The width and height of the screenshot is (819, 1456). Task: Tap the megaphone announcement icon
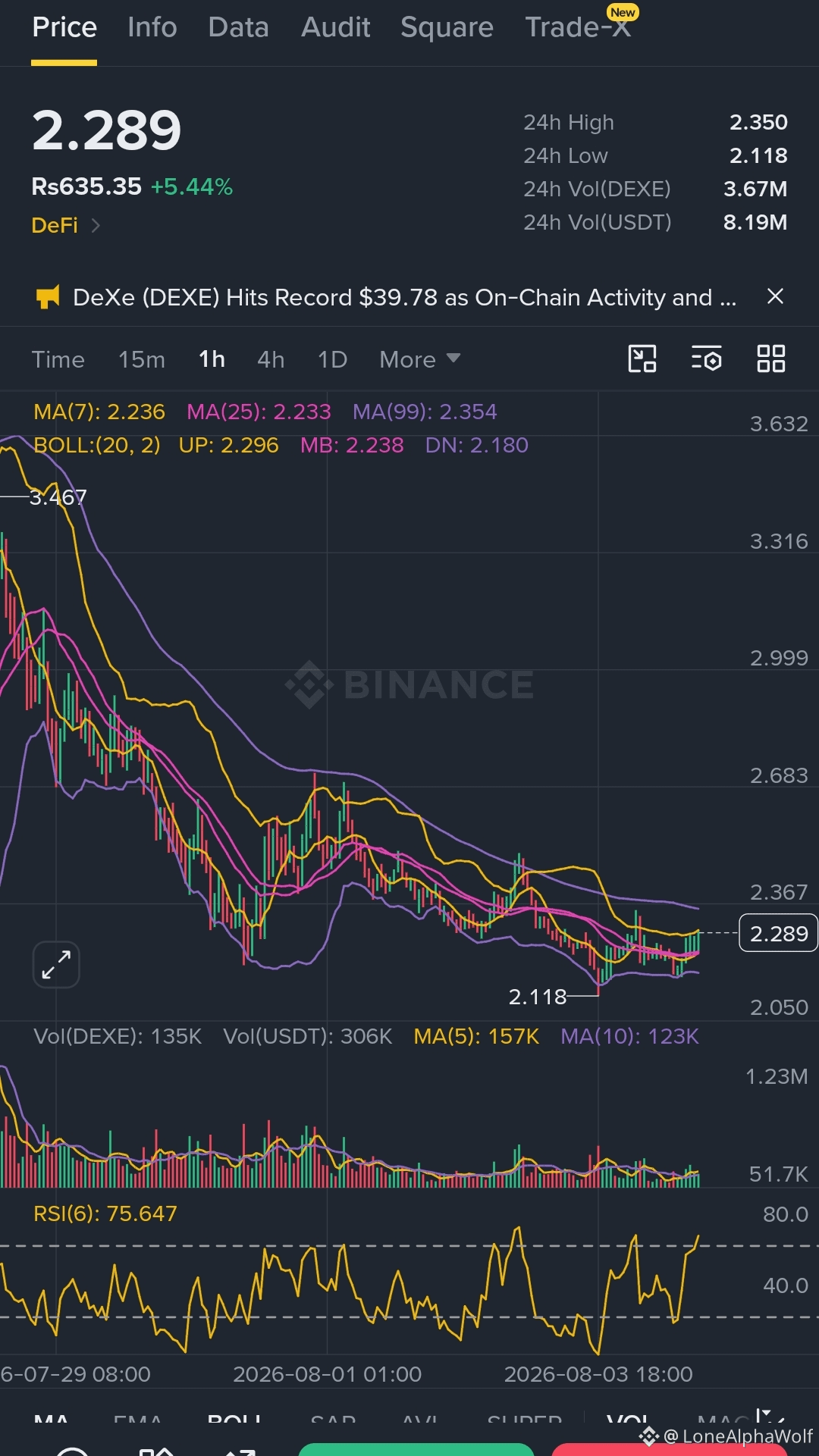click(48, 297)
